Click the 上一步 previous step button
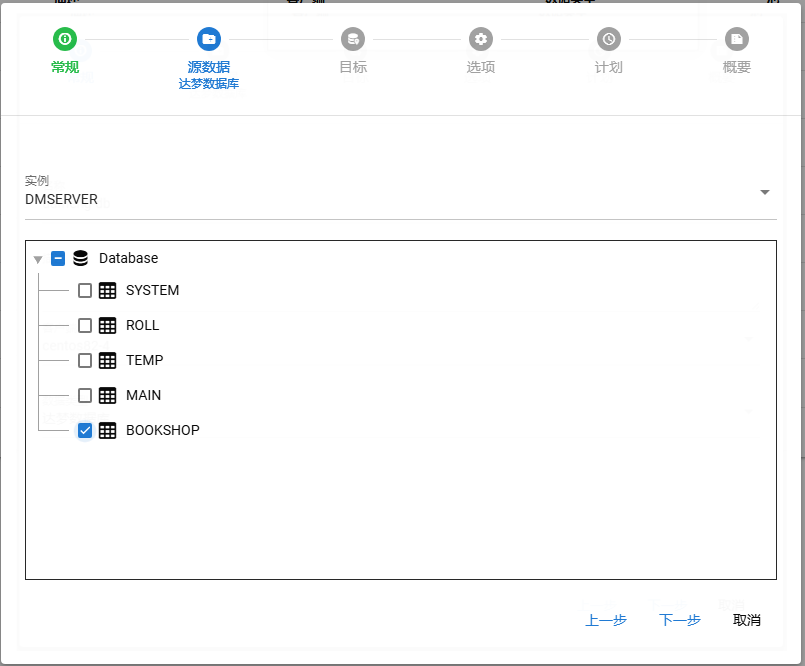 tap(606, 620)
